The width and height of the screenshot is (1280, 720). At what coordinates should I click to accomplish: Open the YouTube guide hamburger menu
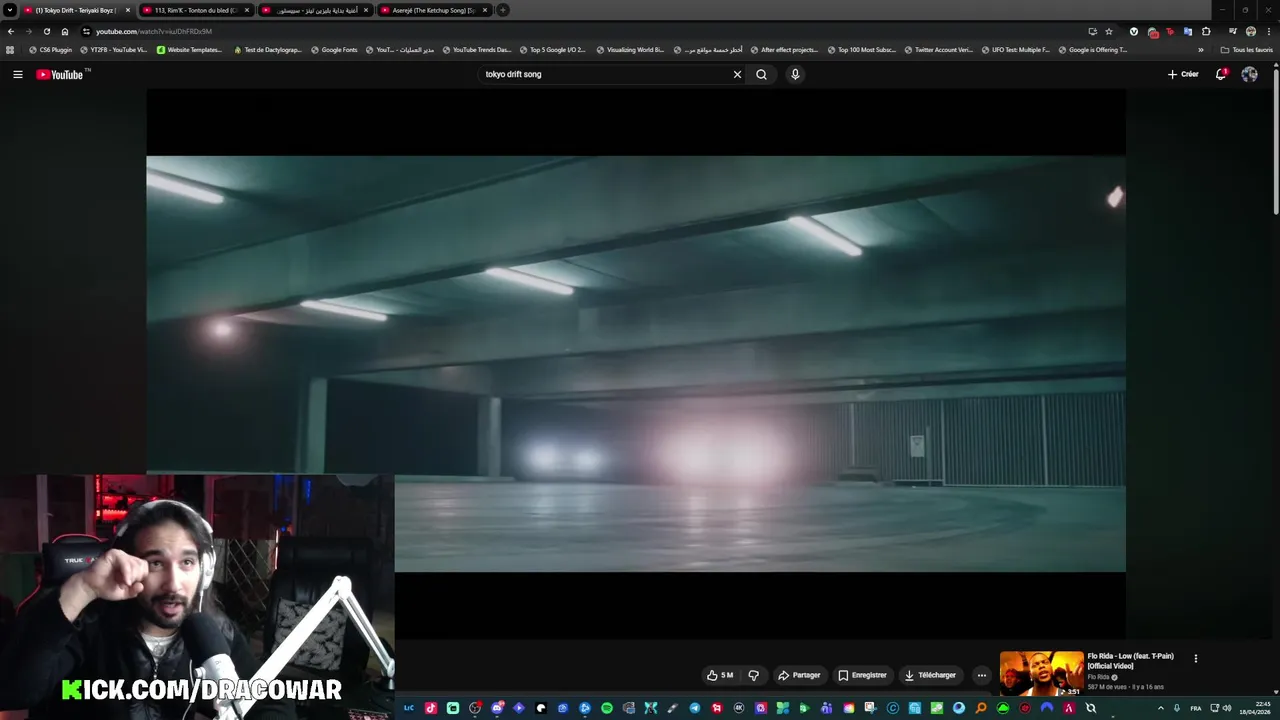pyautogui.click(x=17, y=74)
